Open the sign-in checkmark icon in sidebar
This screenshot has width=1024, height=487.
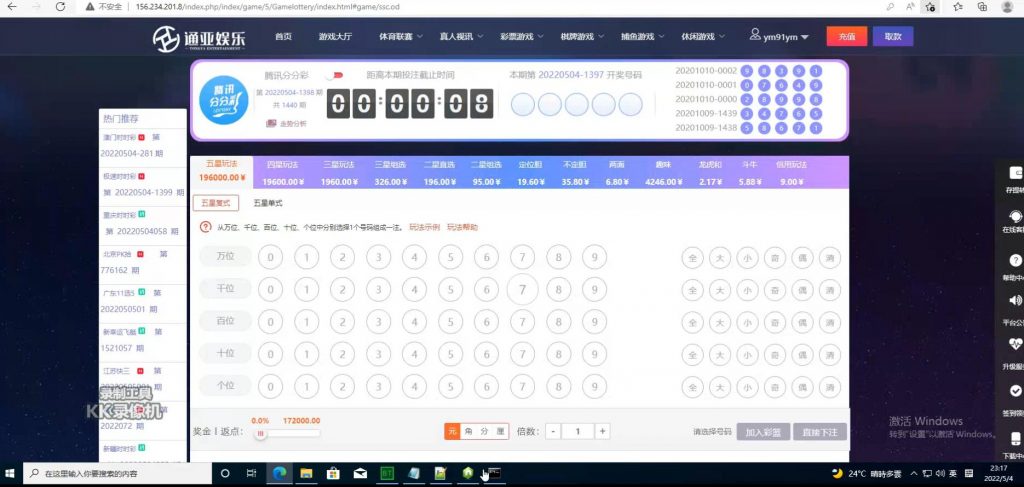[x=1016, y=390]
